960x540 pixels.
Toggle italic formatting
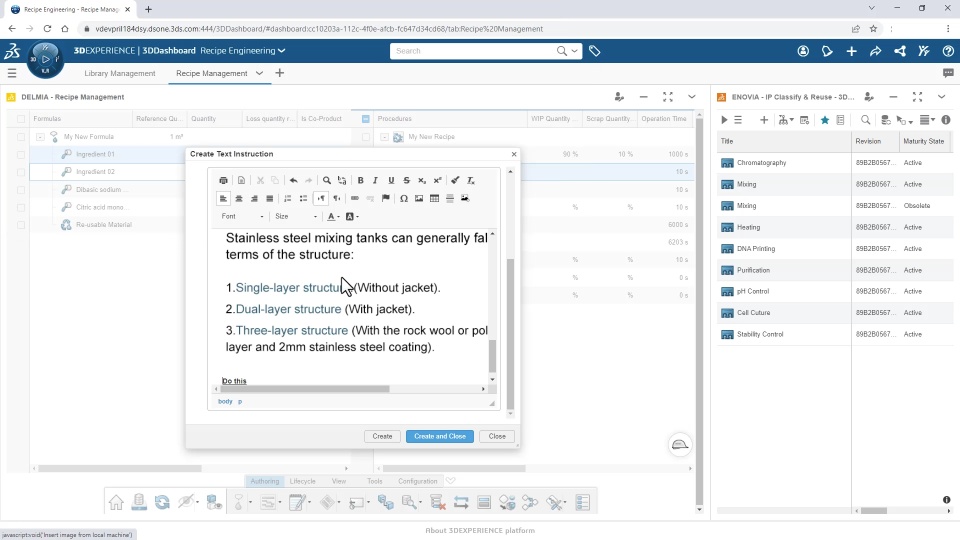coord(375,181)
